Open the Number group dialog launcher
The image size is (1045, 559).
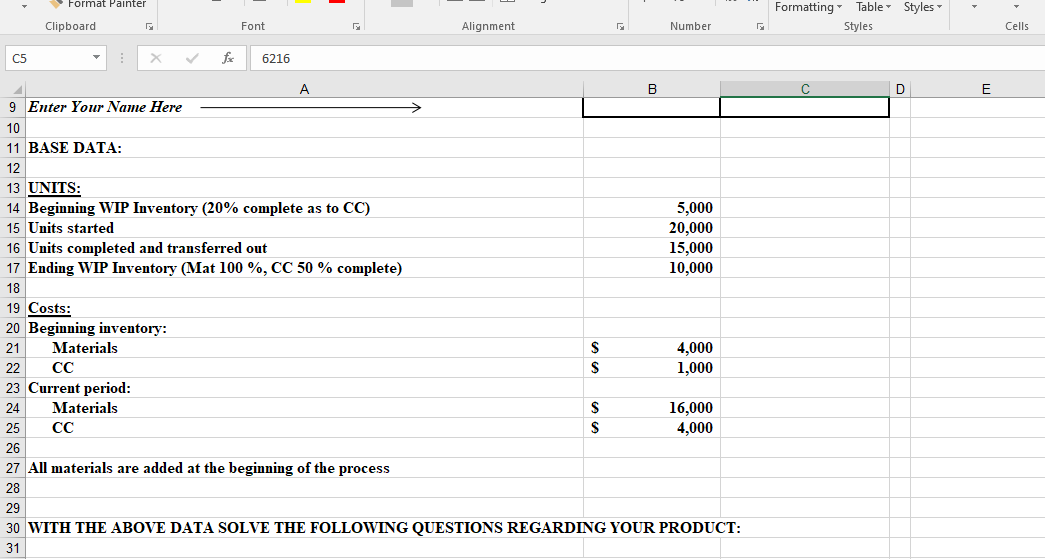click(x=759, y=27)
